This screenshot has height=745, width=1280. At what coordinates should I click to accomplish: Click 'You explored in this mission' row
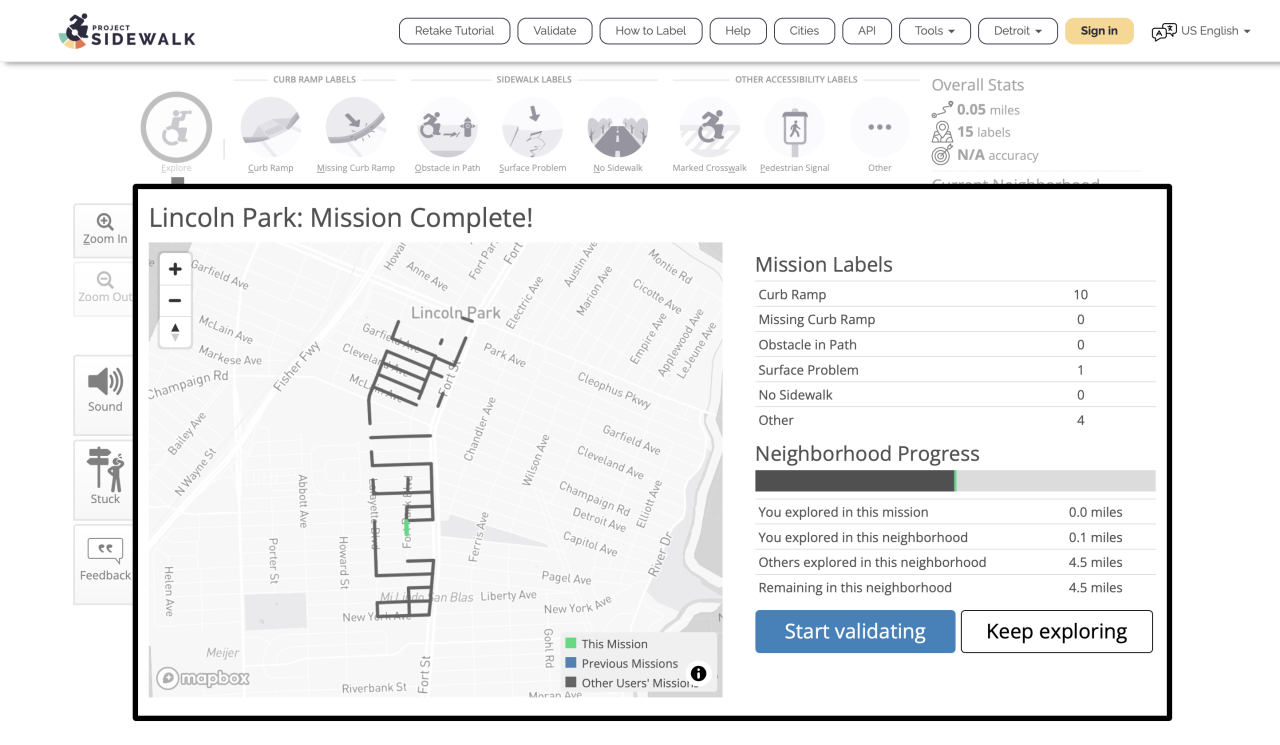[955, 512]
